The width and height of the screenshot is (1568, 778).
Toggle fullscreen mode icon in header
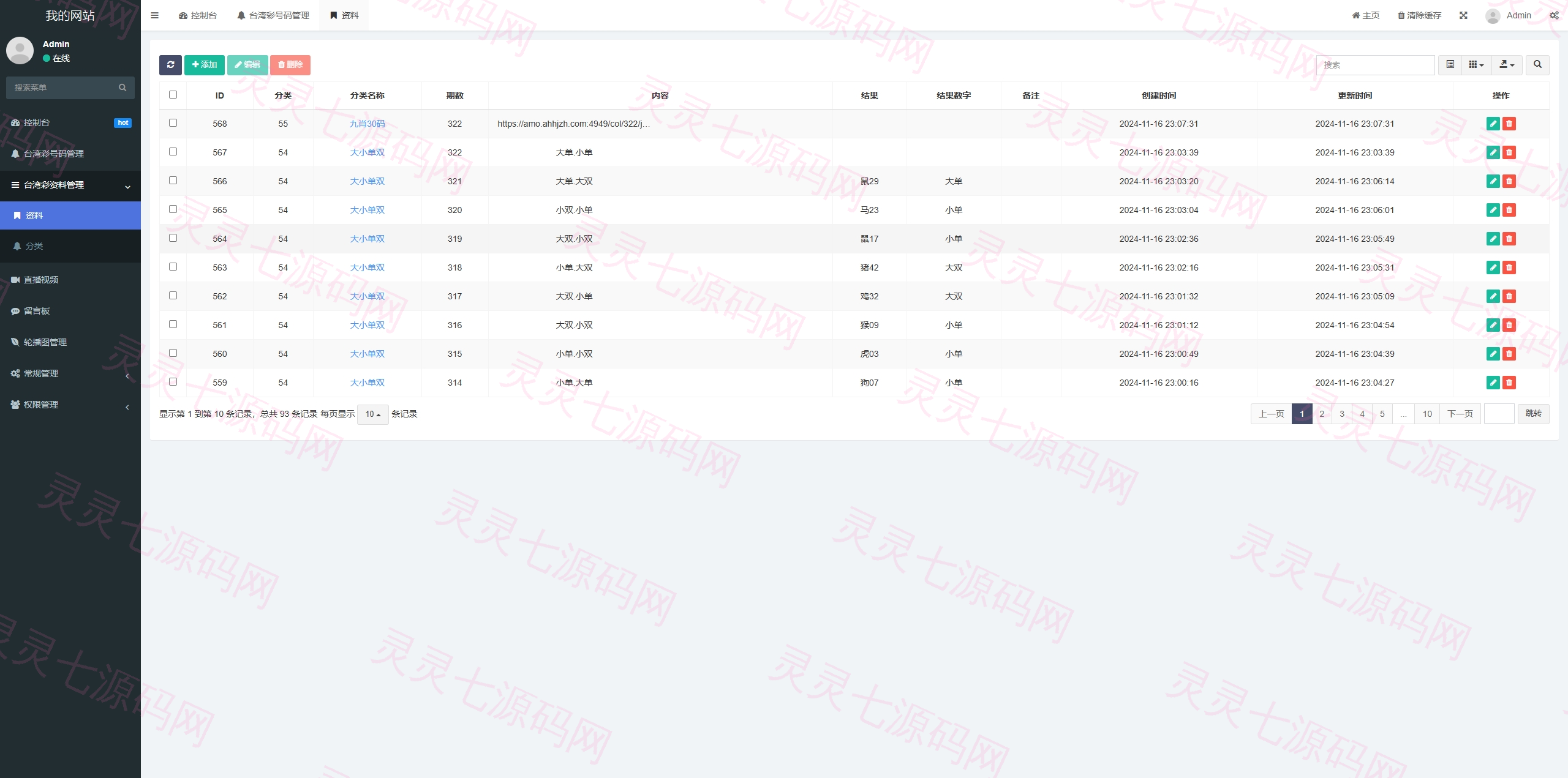click(x=1463, y=15)
